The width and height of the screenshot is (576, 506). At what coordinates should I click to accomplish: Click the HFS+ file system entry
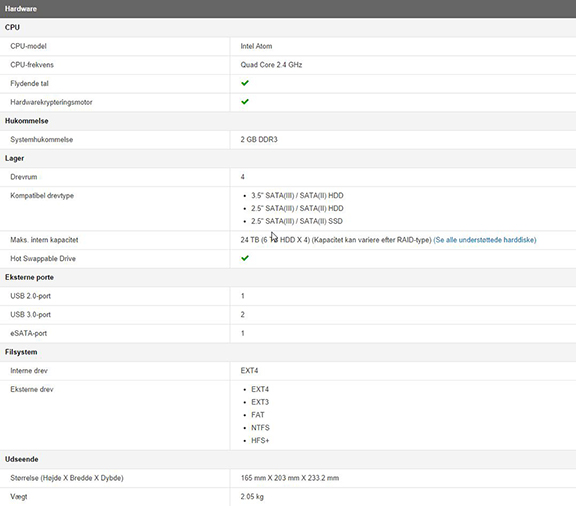260,441
